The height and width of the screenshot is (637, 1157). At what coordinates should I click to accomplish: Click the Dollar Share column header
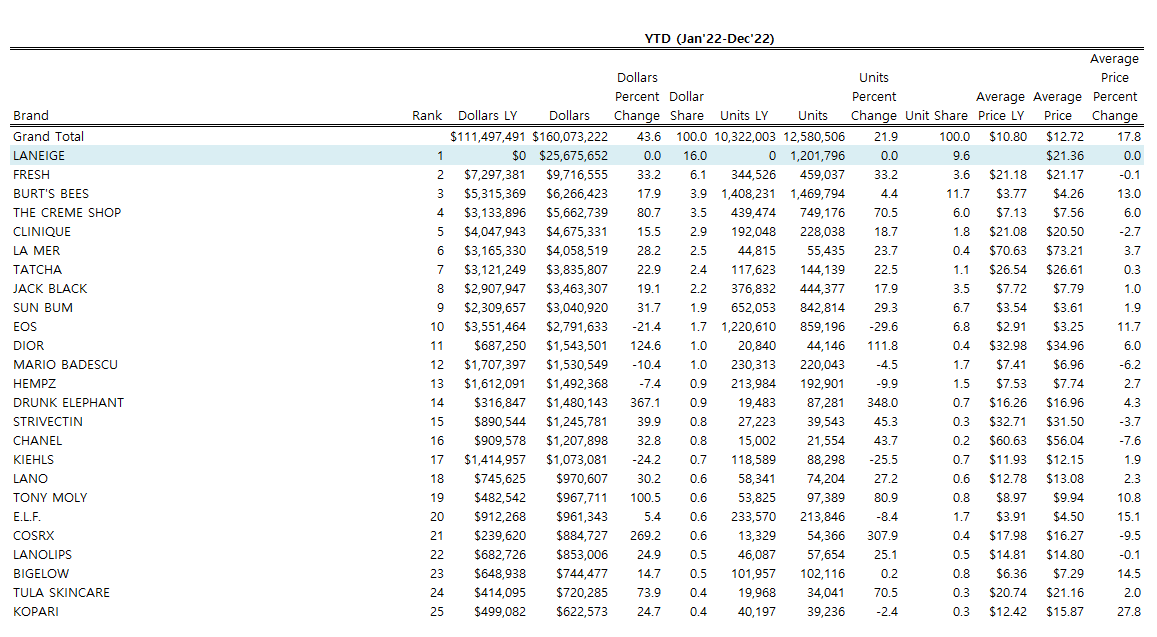coord(686,106)
